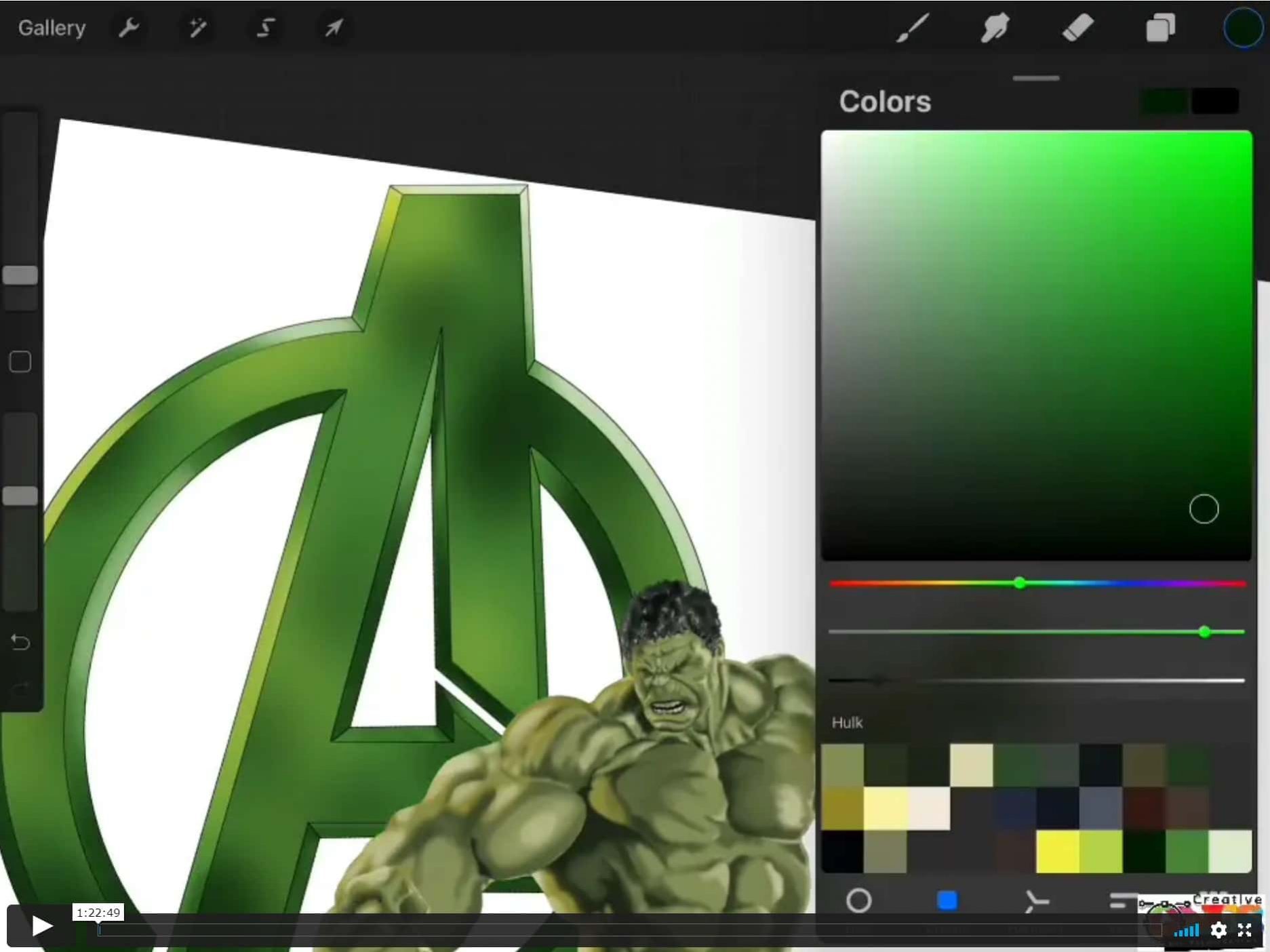Return to the Gallery
Screen dimensions: 1270x952
coord(52,28)
